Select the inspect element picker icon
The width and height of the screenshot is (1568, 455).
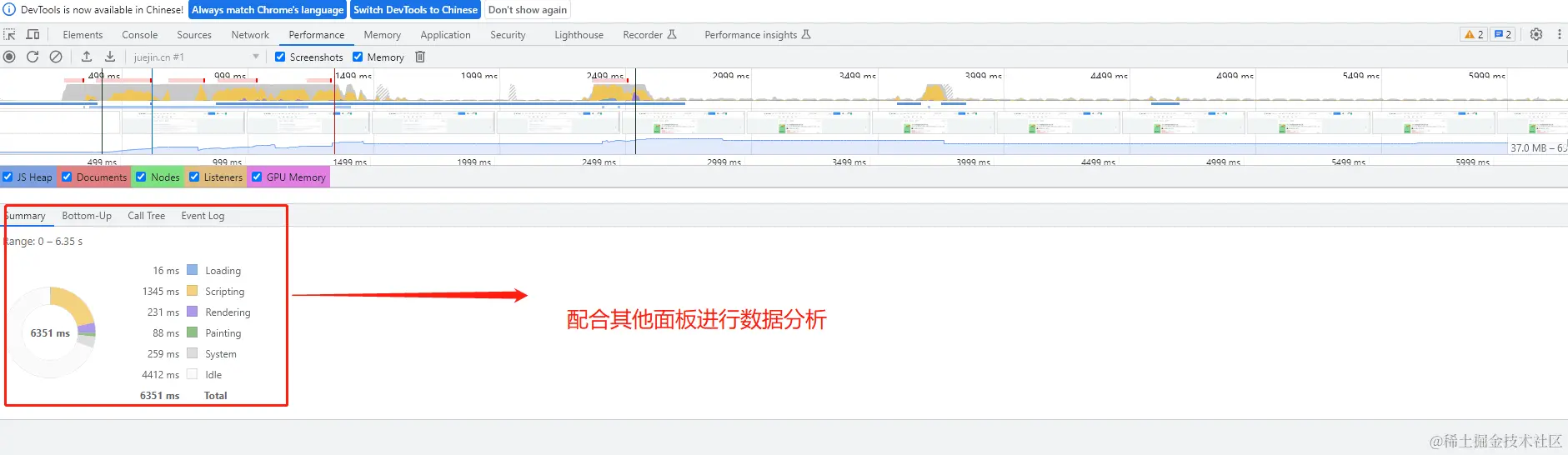(10, 35)
